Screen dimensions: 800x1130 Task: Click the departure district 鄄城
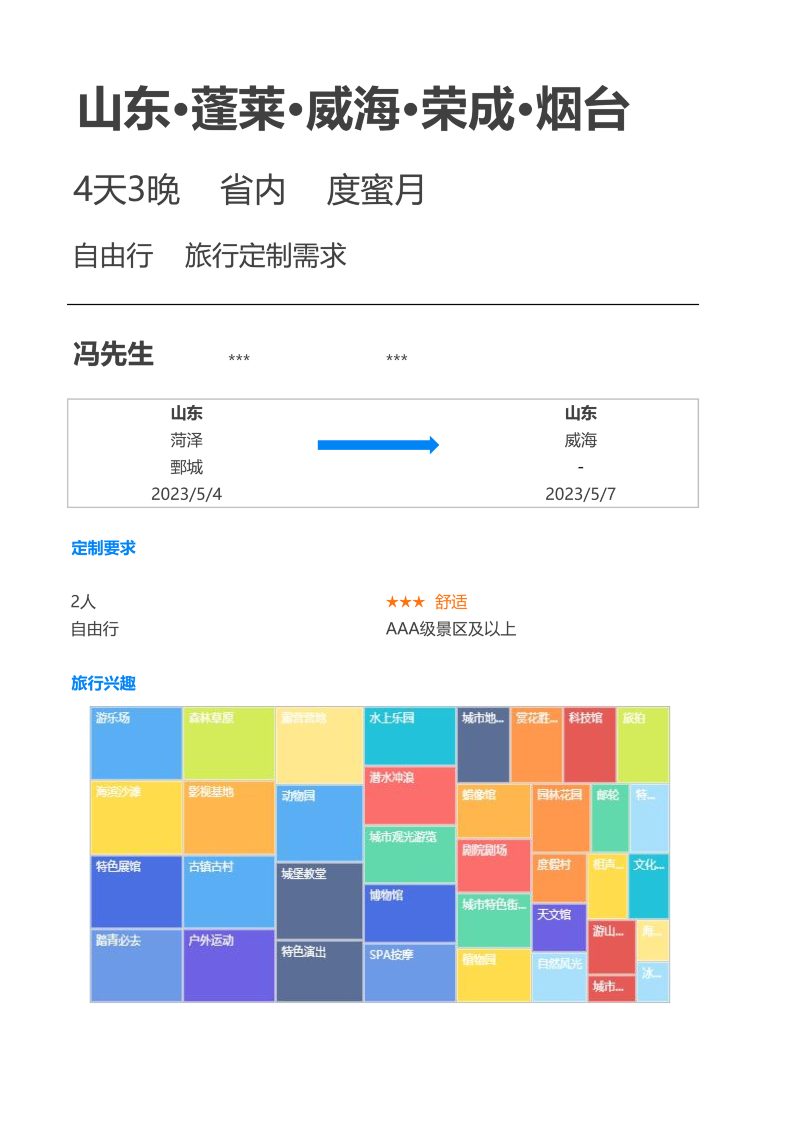[x=187, y=468]
